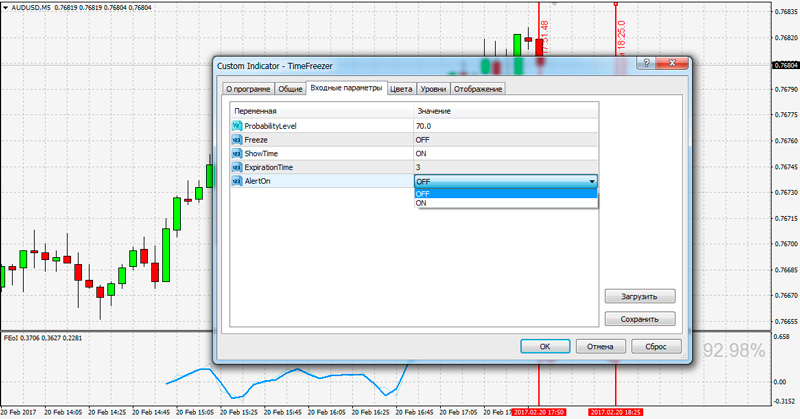
Task: Collapse the AlertOn combo box arrow
Action: tap(592, 181)
